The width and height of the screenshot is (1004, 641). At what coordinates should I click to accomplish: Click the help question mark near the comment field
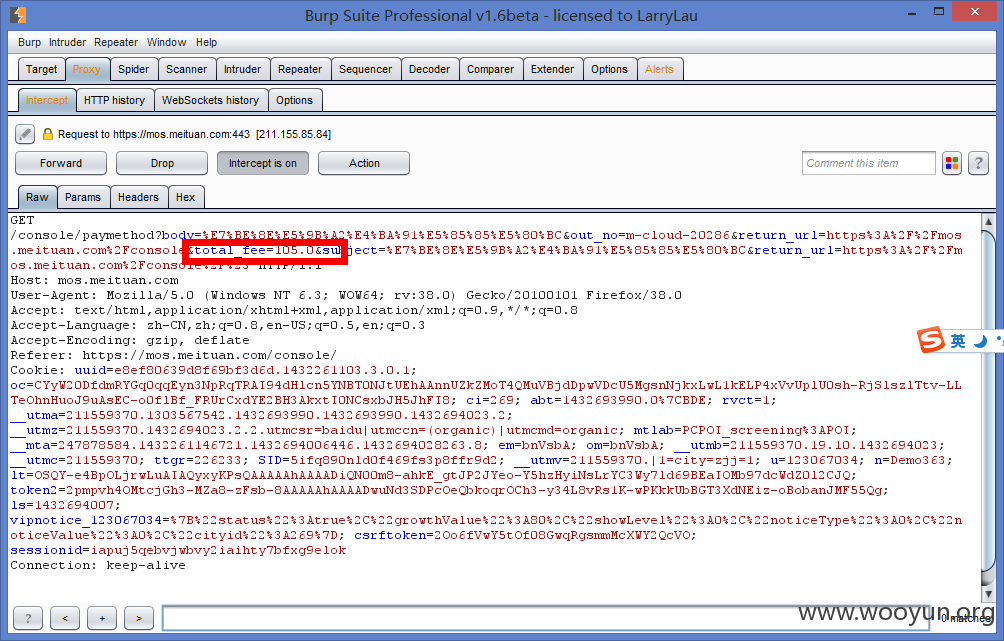pos(978,163)
